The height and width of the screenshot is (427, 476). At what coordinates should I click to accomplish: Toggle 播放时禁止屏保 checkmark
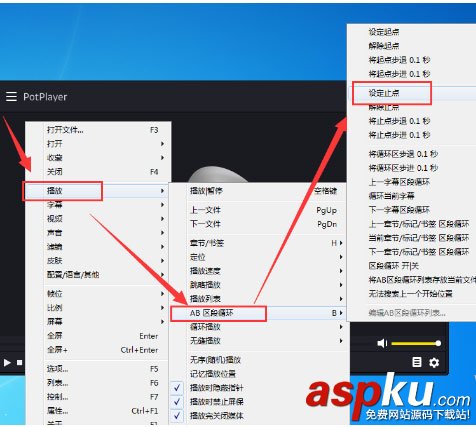pos(177,402)
